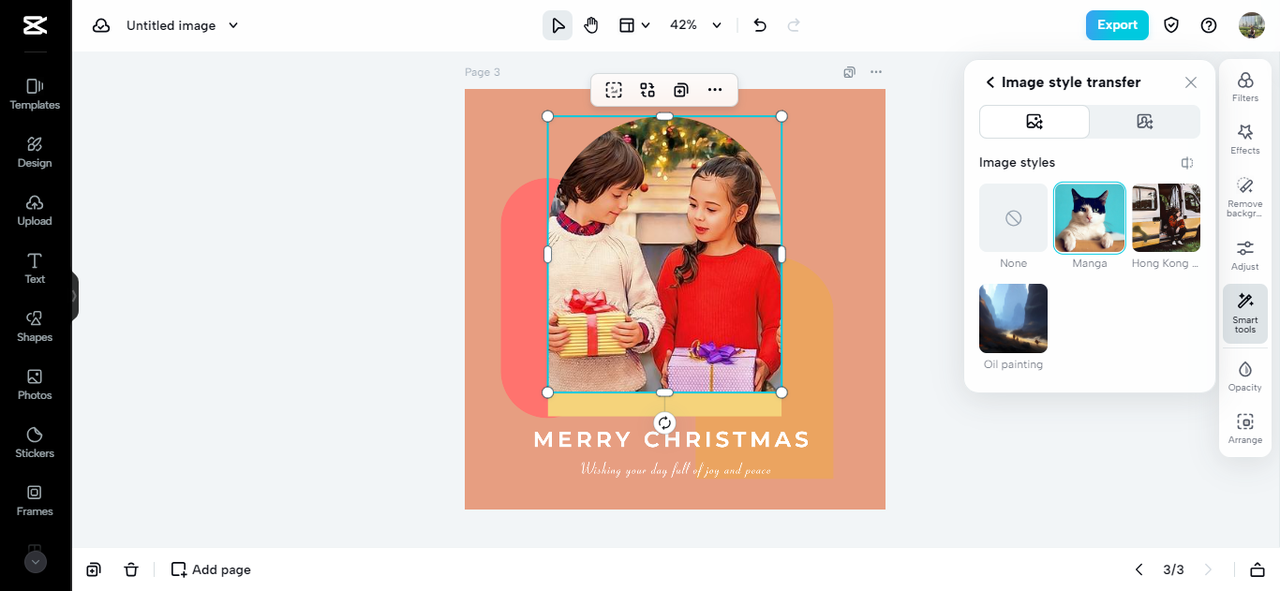The height and width of the screenshot is (591, 1280).
Task: Click the feedback icon beside Image styles
Action: pyautogui.click(x=1187, y=163)
